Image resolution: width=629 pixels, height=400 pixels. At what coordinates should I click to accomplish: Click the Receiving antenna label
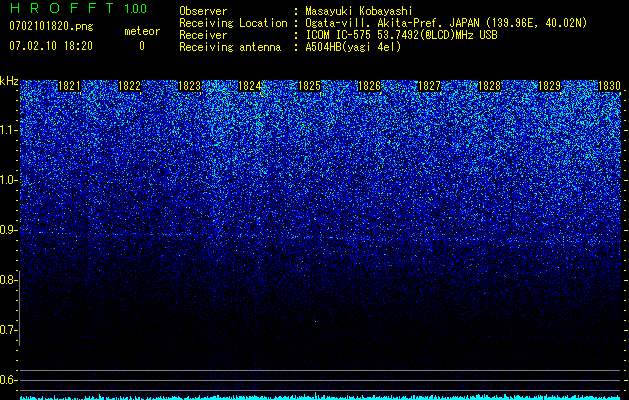[230, 47]
